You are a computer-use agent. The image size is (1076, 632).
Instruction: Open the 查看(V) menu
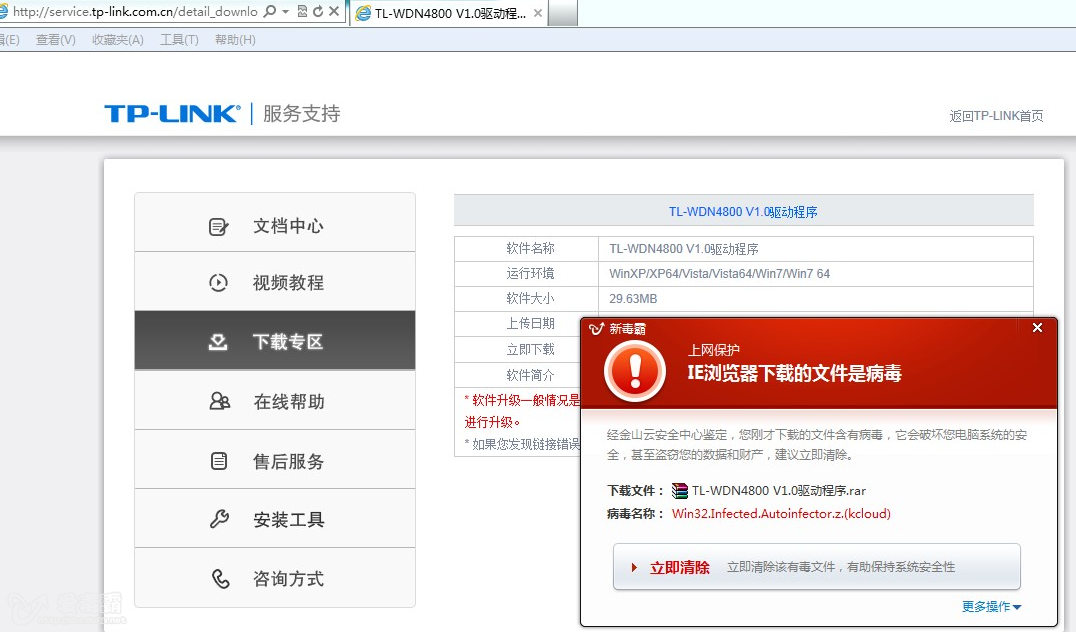click(56, 40)
